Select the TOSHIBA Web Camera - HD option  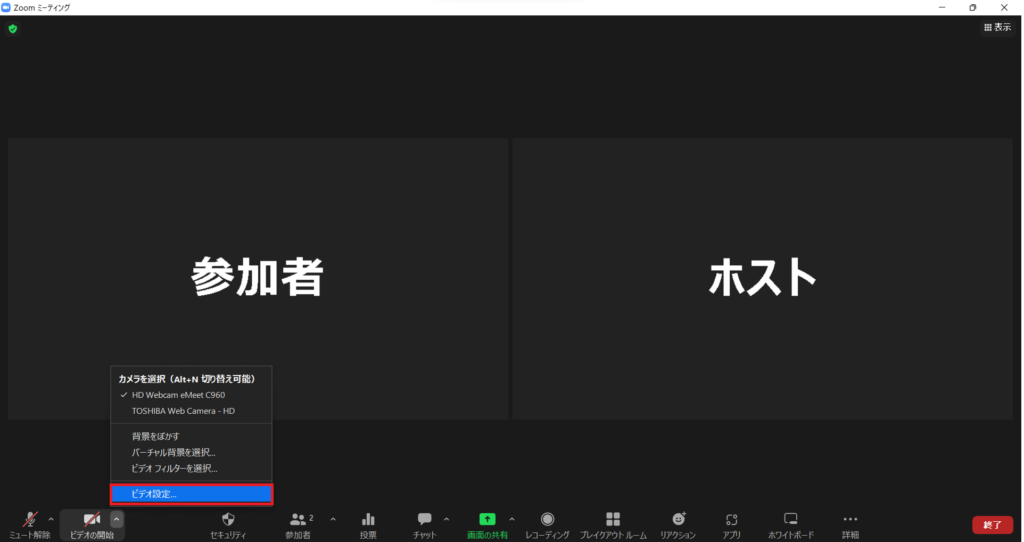(x=183, y=411)
